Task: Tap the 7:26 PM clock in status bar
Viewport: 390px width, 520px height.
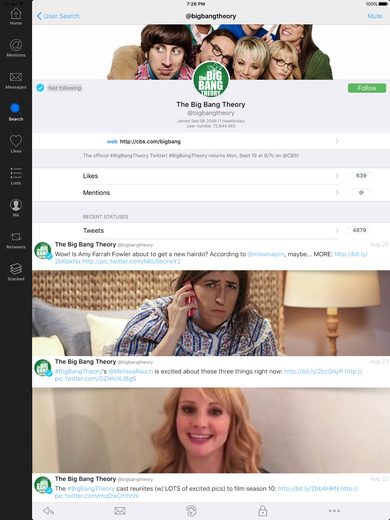Action: [196, 4]
